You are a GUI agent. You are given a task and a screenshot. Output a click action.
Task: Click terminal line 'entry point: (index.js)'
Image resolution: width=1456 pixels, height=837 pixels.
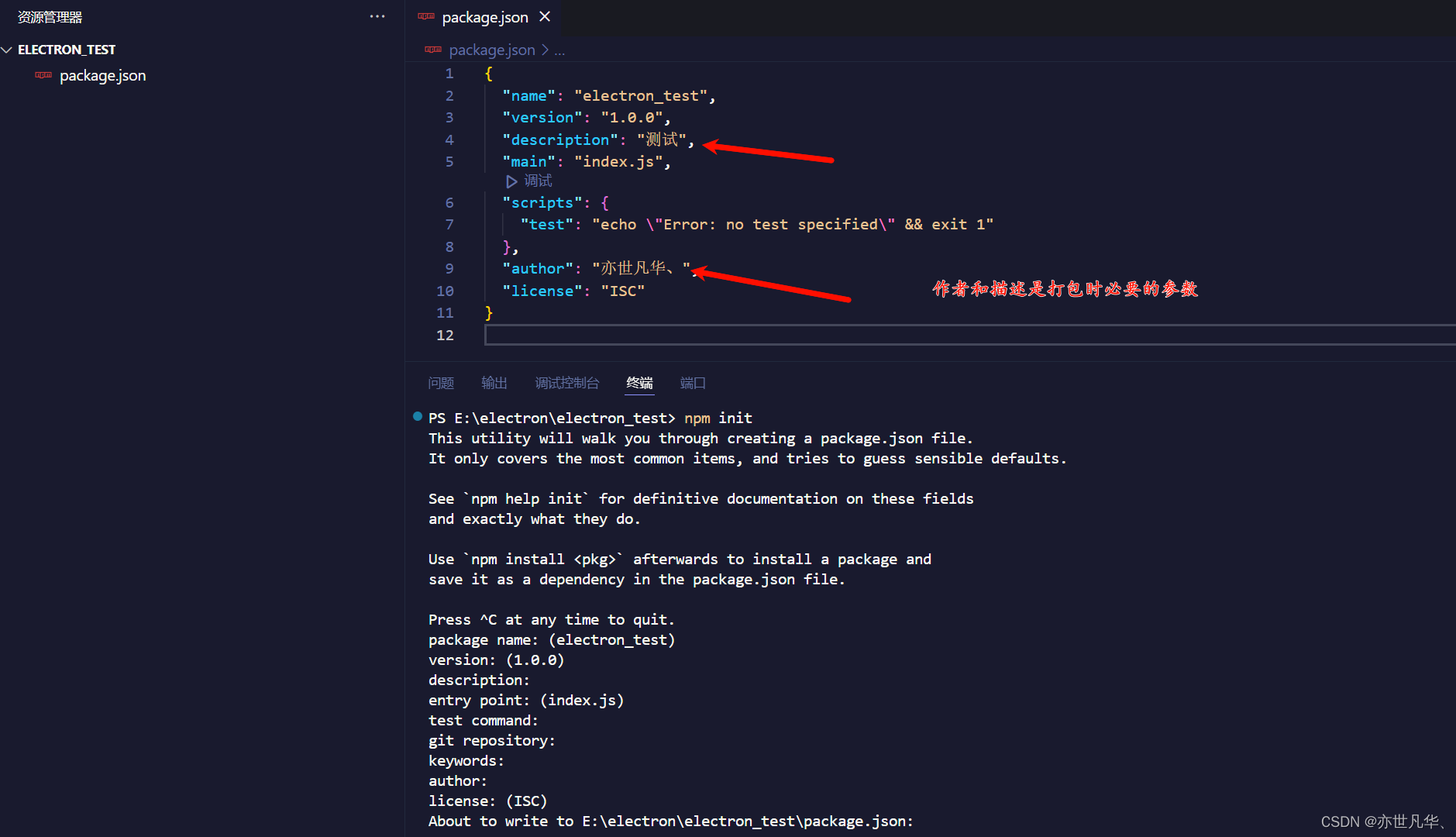(526, 700)
